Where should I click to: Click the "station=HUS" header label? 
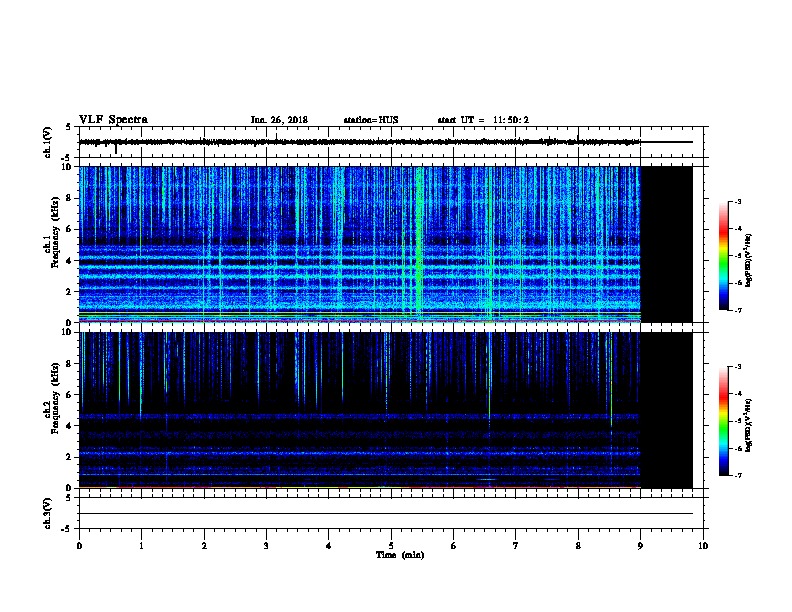pyautogui.click(x=371, y=120)
